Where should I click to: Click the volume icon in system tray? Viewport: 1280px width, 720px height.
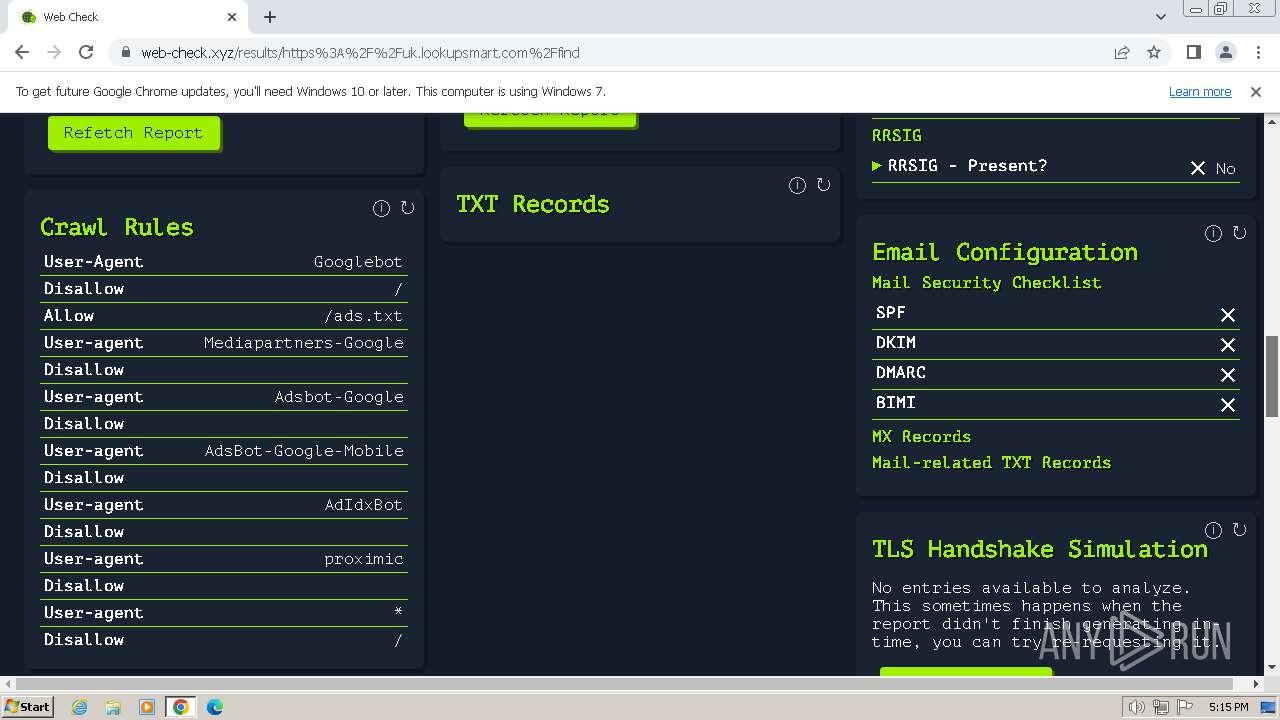(x=1136, y=707)
